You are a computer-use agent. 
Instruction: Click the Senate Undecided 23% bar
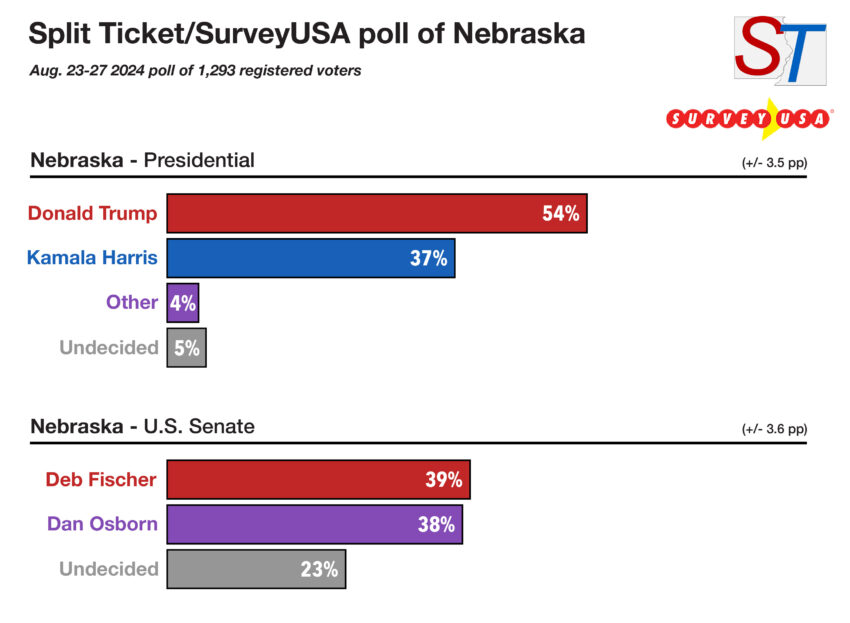[x=256, y=569]
